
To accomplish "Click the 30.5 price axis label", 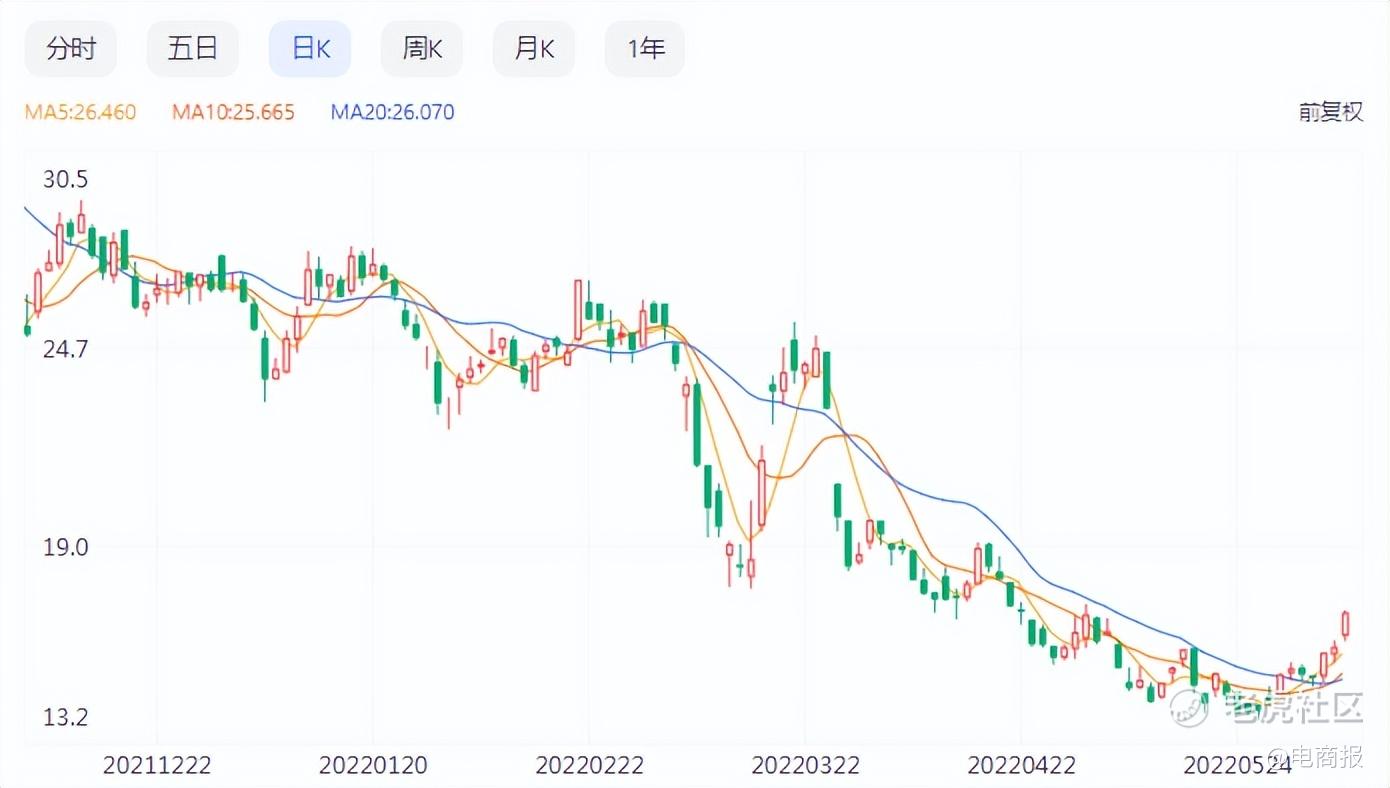I will pos(66,180).
